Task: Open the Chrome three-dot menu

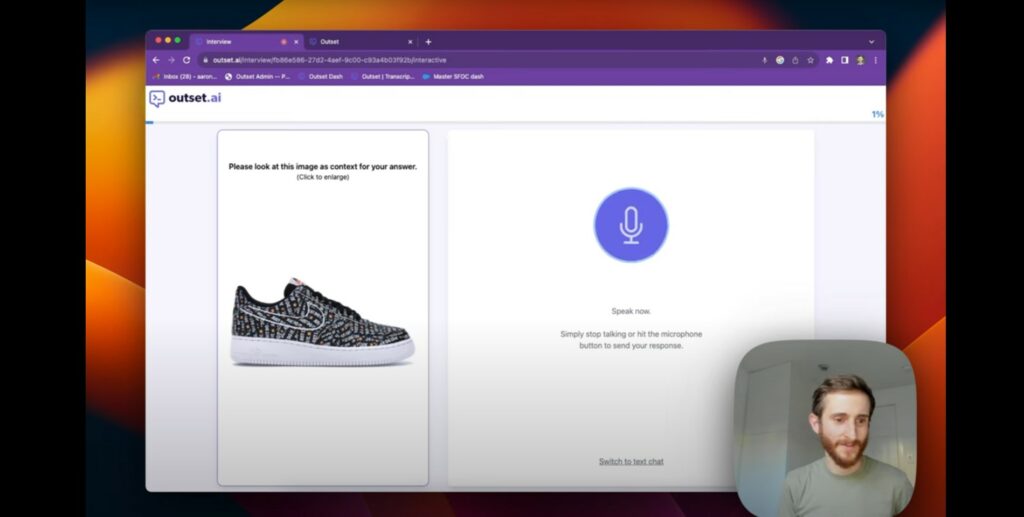Action: coord(876,60)
